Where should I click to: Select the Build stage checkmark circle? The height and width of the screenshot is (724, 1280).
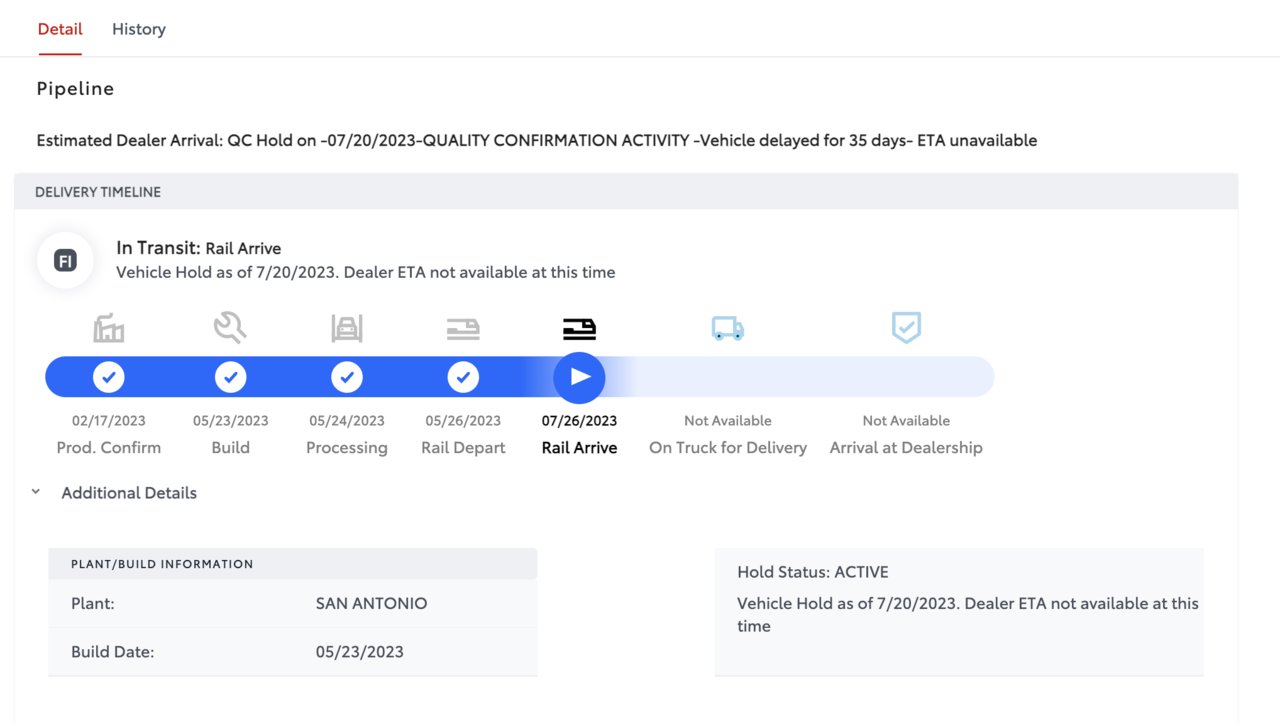click(x=230, y=377)
